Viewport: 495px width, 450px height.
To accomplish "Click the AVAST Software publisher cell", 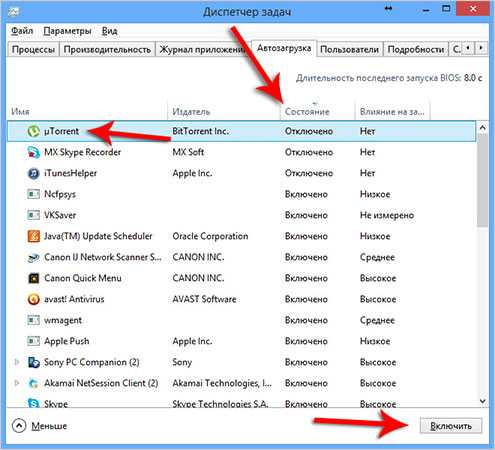I will point(204,299).
